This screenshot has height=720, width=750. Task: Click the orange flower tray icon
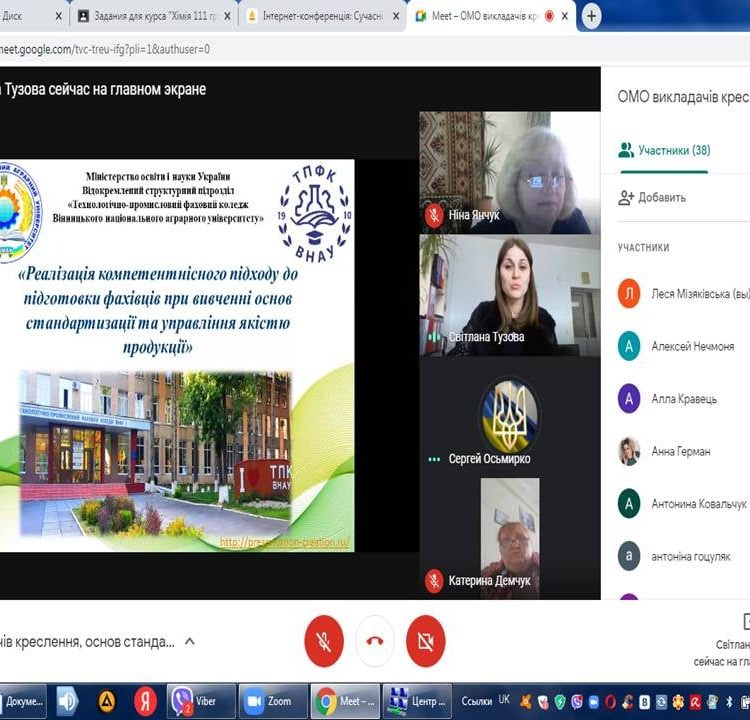[x=678, y=702]
